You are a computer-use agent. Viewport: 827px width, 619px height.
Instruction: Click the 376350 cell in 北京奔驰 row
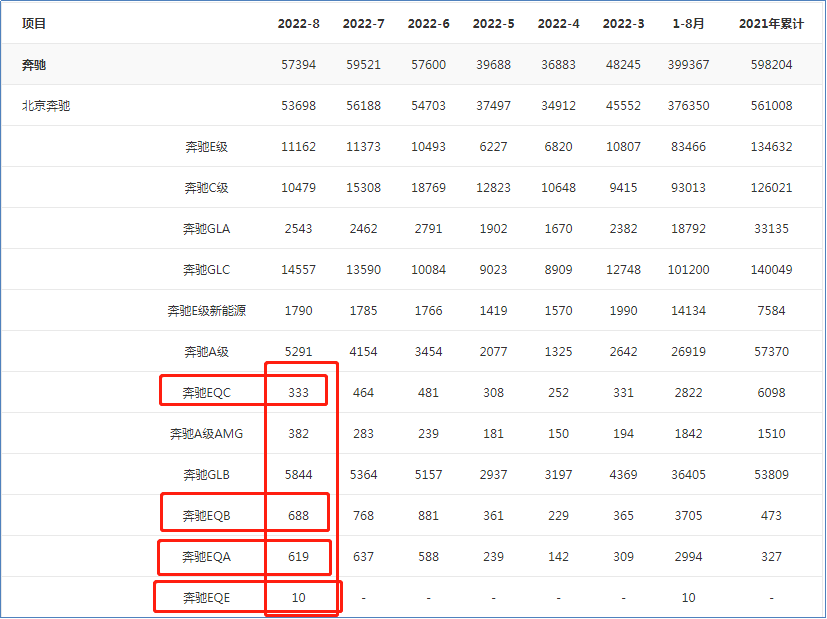pyautogui.click(x=688, y=105)
